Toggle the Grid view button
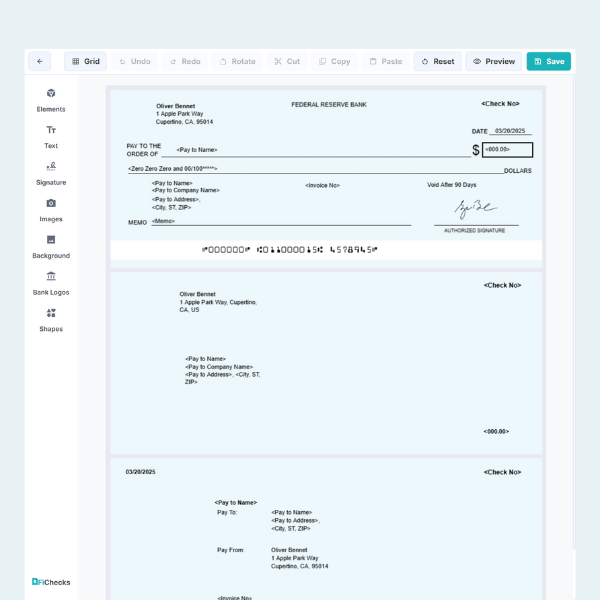Screen dimensions: 600x600 pos(85,61)
